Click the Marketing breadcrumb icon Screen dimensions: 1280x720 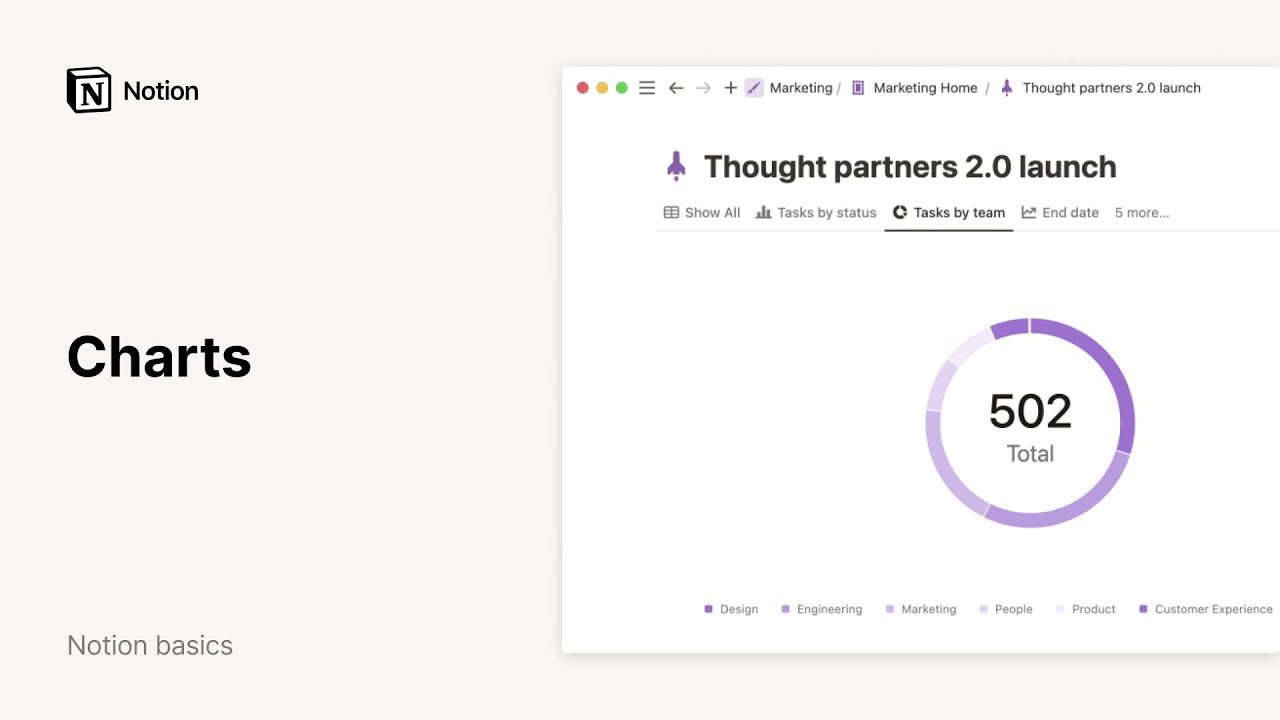[754, 88]
